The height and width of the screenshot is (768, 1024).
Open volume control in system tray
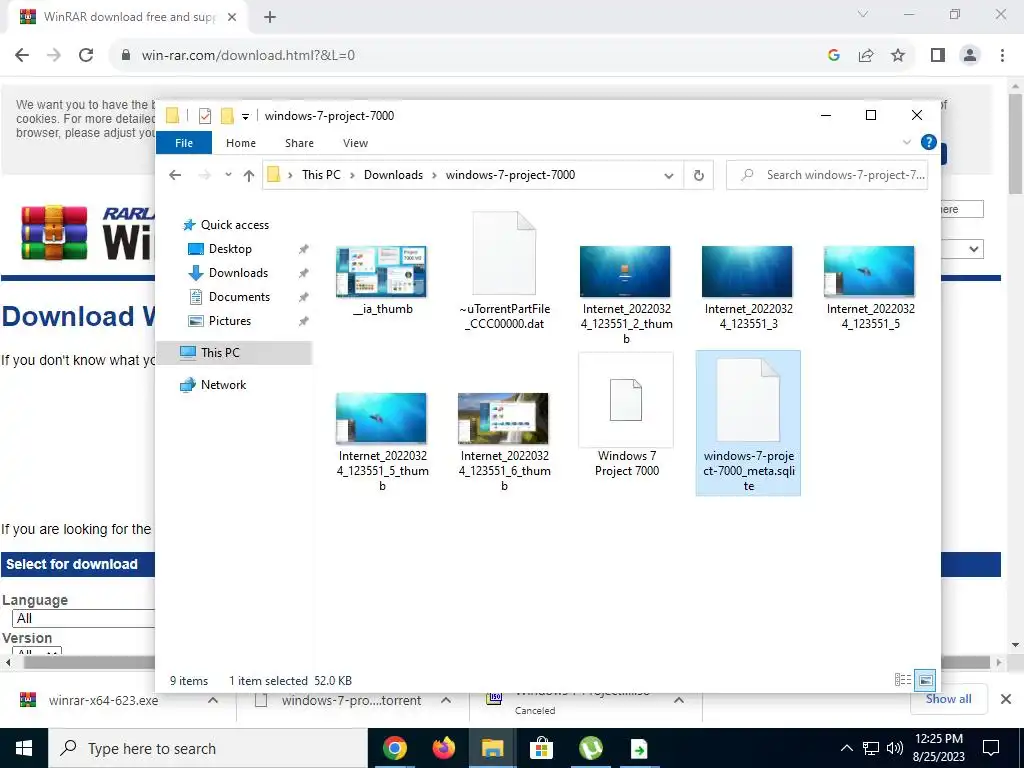[x=895, y=748]
